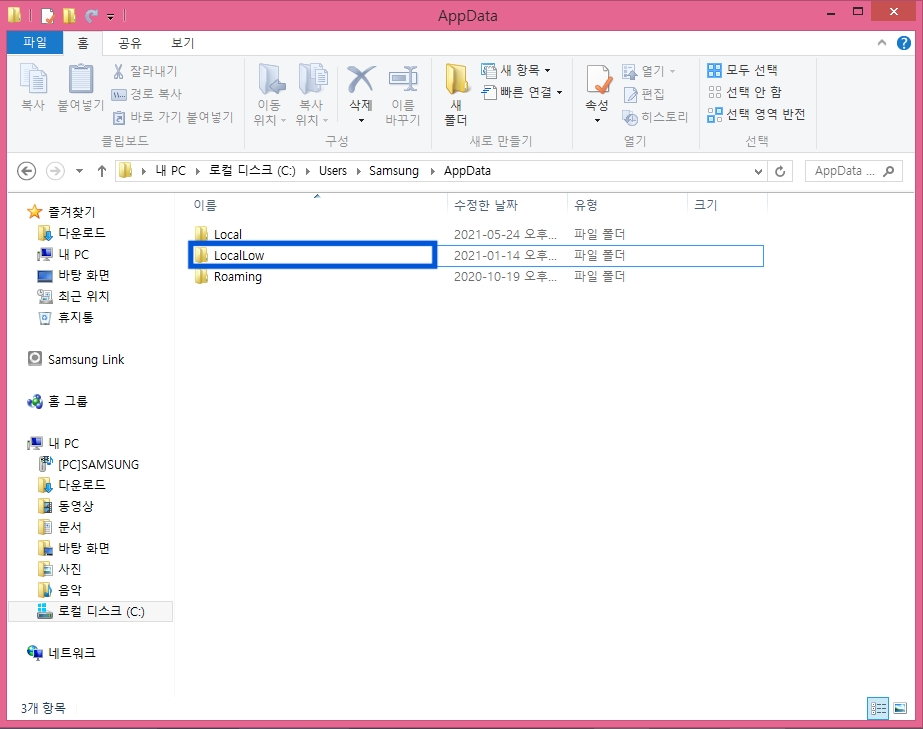Click 히스토리 (History) in ribbon
Viewport: 923px width, 729px height.
pyautogui.click(x=655, y=117)
